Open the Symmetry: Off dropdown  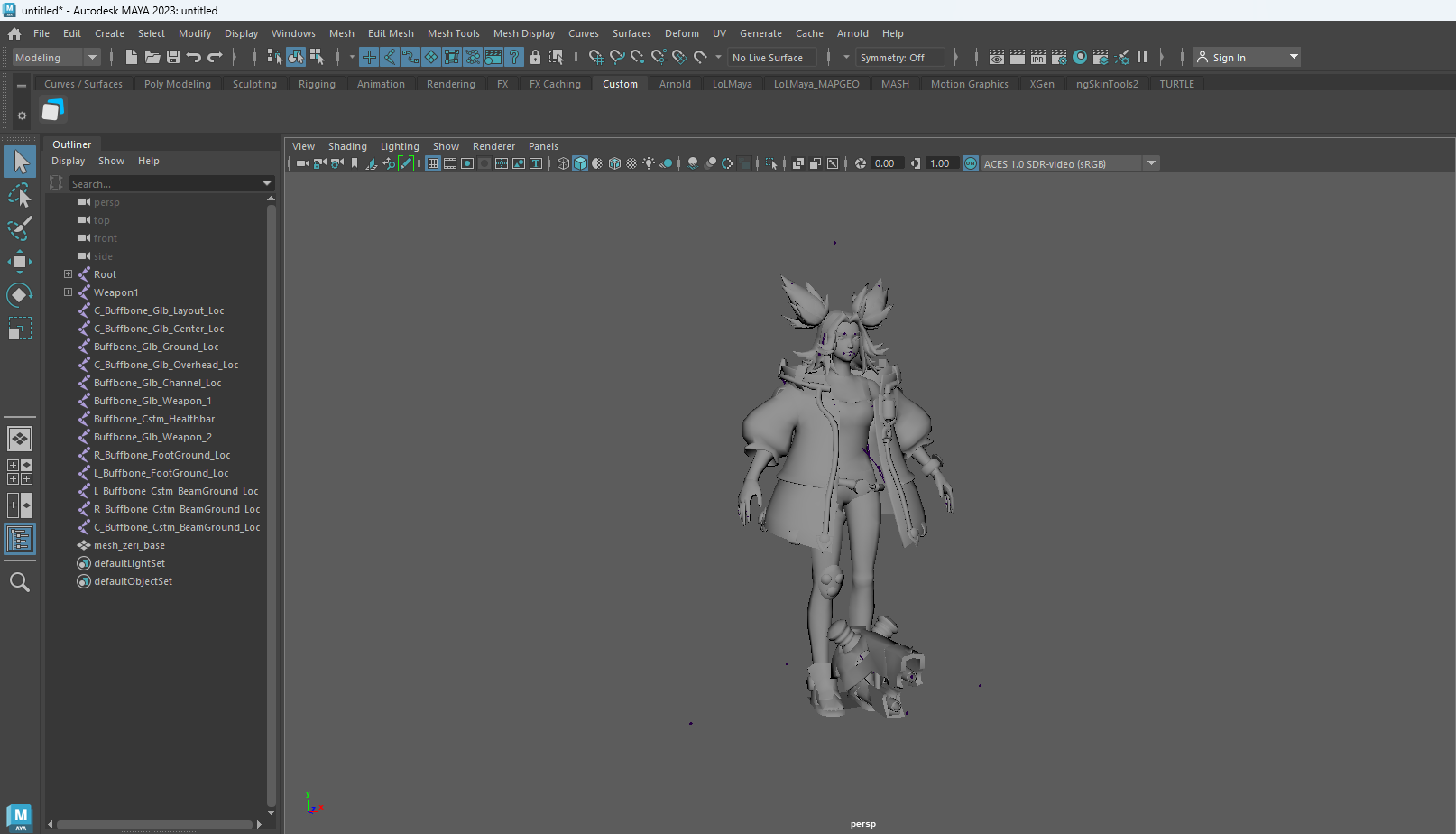[900, 57]
